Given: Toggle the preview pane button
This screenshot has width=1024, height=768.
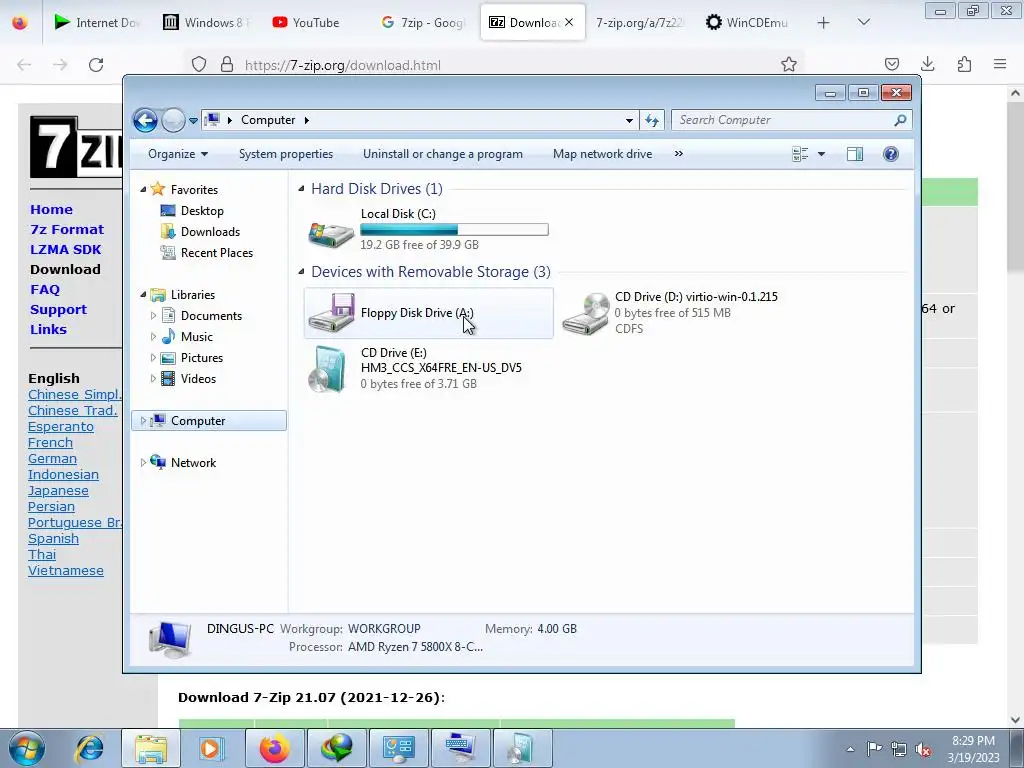Looking at the screenshot, I should [x=855, y=154].
